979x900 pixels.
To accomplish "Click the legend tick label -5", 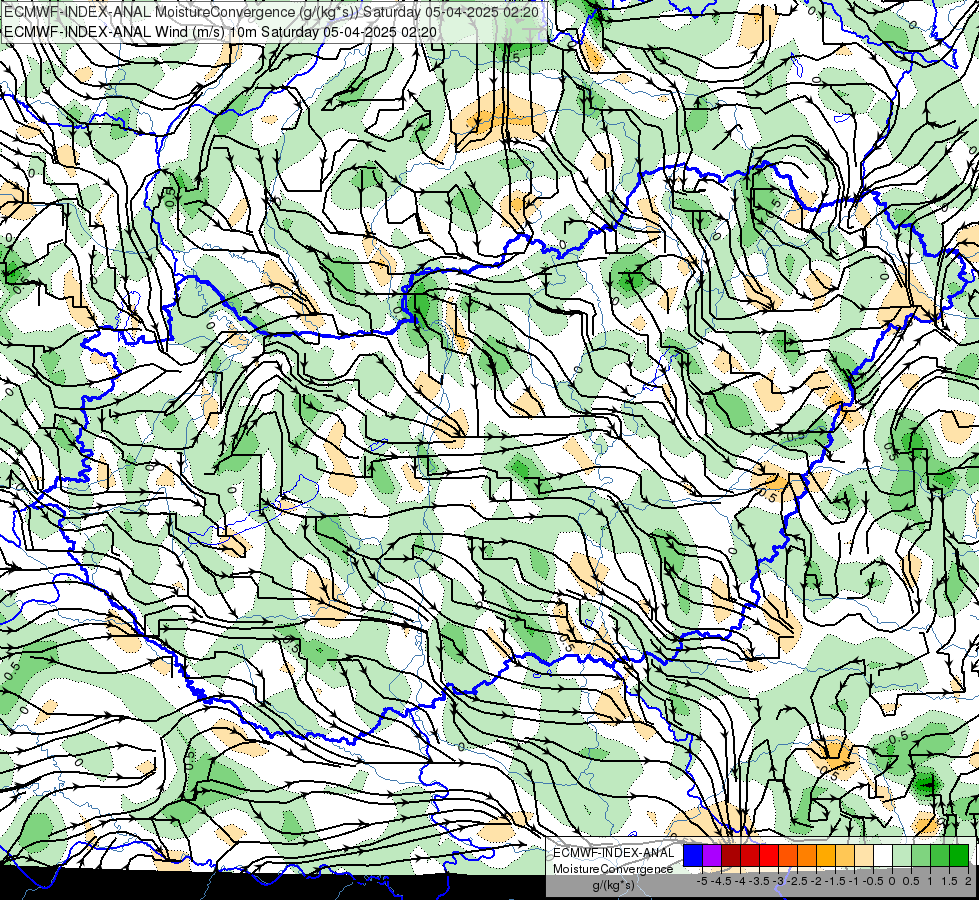I will pos(702,881).
